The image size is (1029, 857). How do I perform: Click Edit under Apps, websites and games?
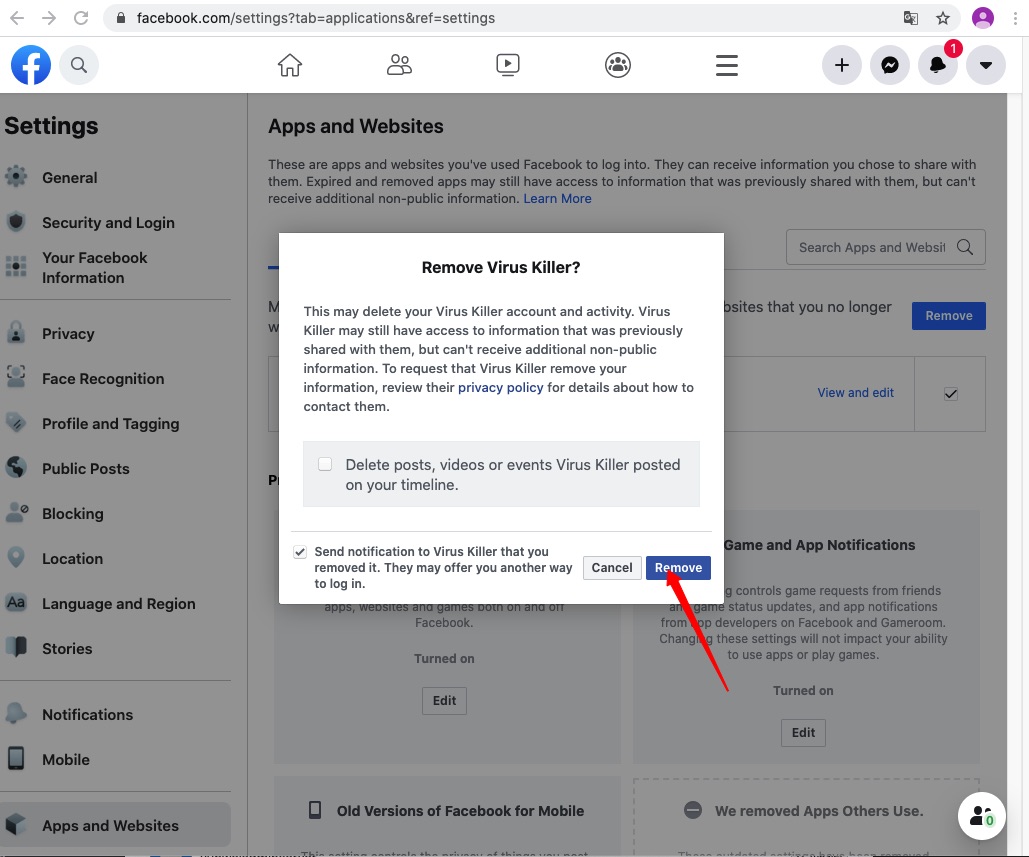click(444, 701)
